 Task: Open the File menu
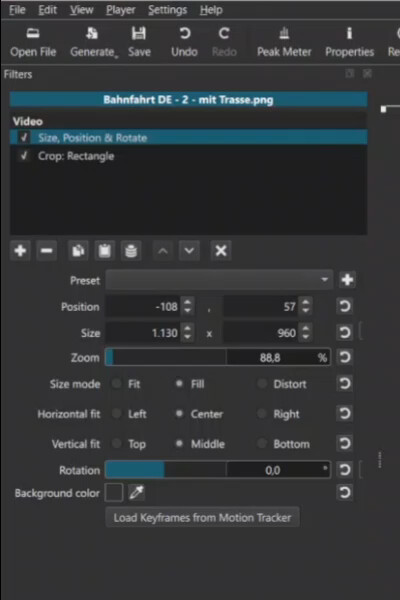click(x=17, y=10)
